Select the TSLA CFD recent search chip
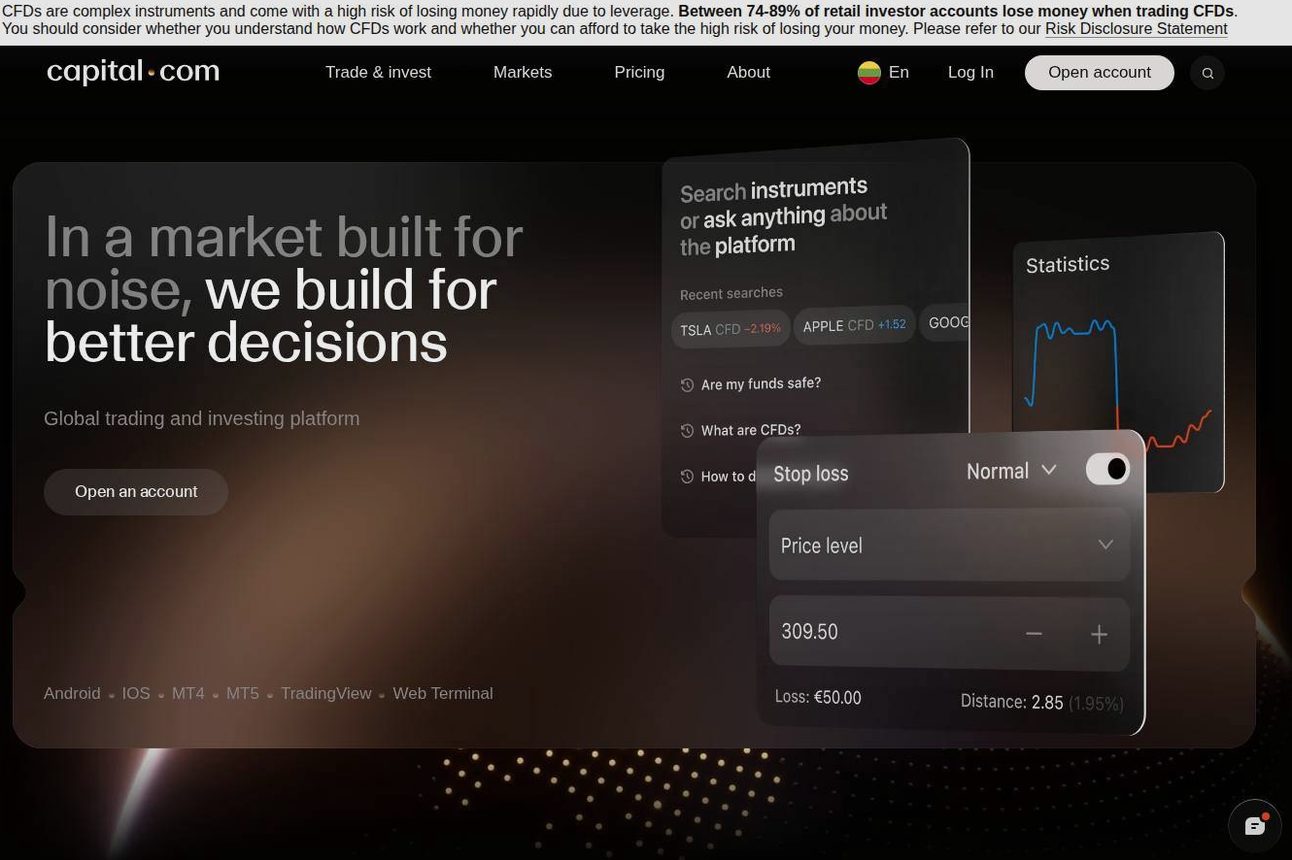 click(x=730, y=329)
